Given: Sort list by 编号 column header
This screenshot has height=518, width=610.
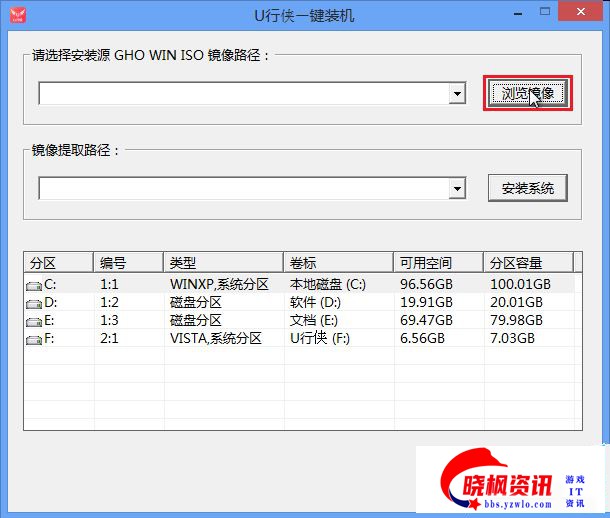Looking at the screenshot, I should 128,263.
